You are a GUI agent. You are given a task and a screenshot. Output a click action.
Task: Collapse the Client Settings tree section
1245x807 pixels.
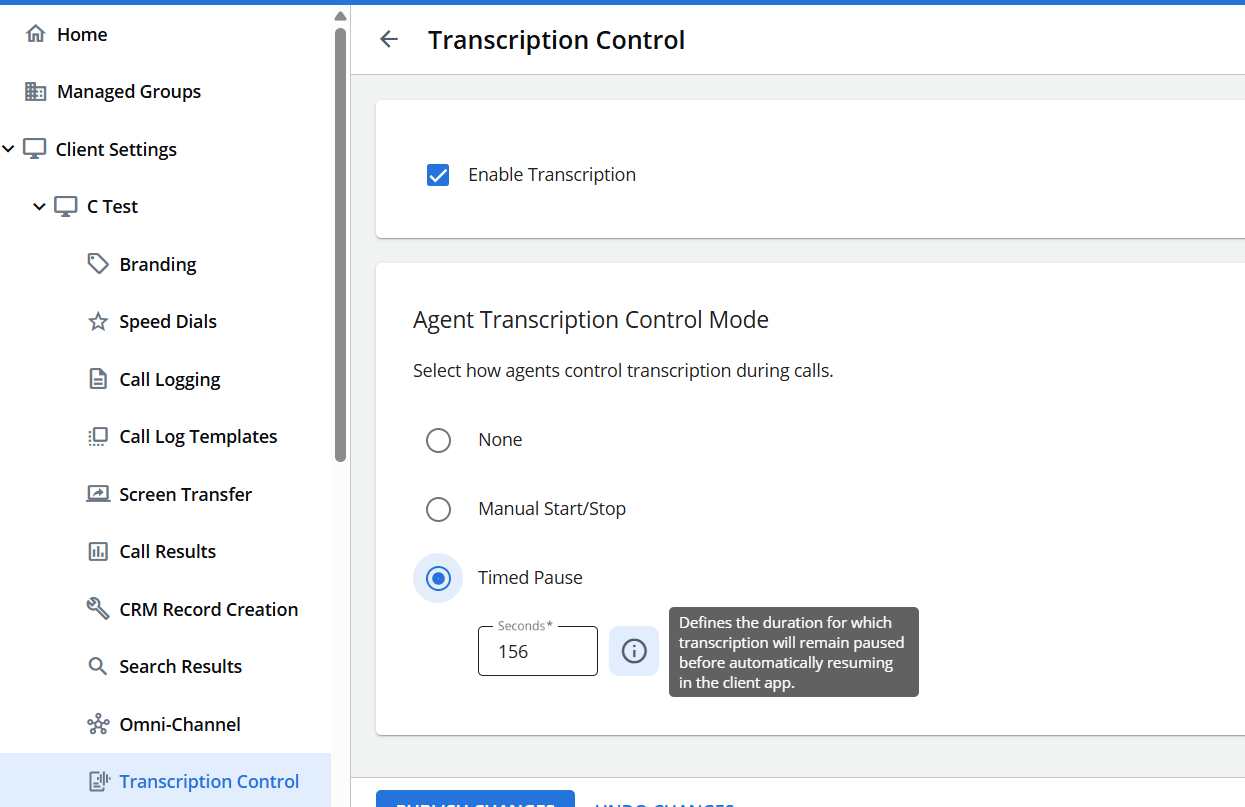9,149
